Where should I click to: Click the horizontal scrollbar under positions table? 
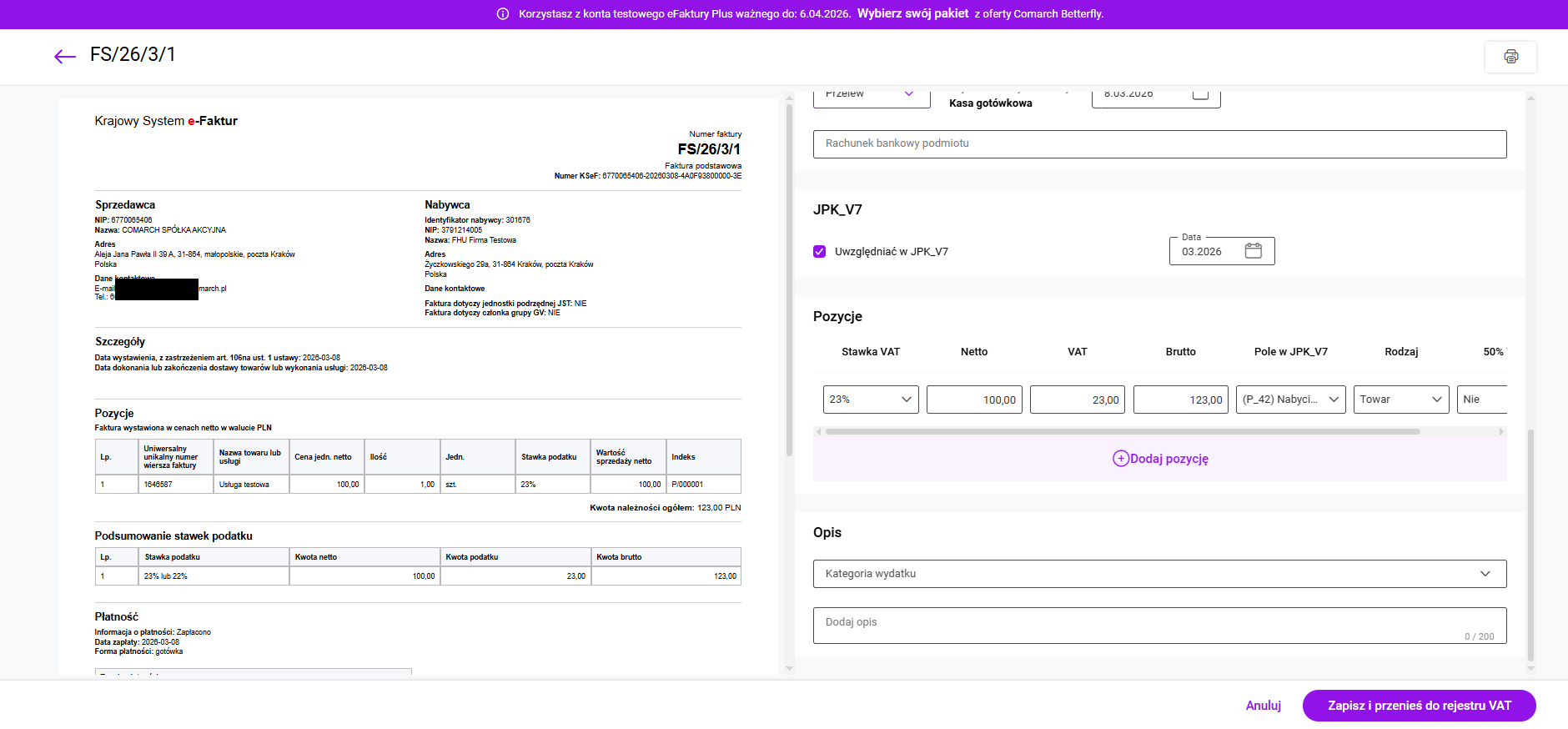point(1122,432)
